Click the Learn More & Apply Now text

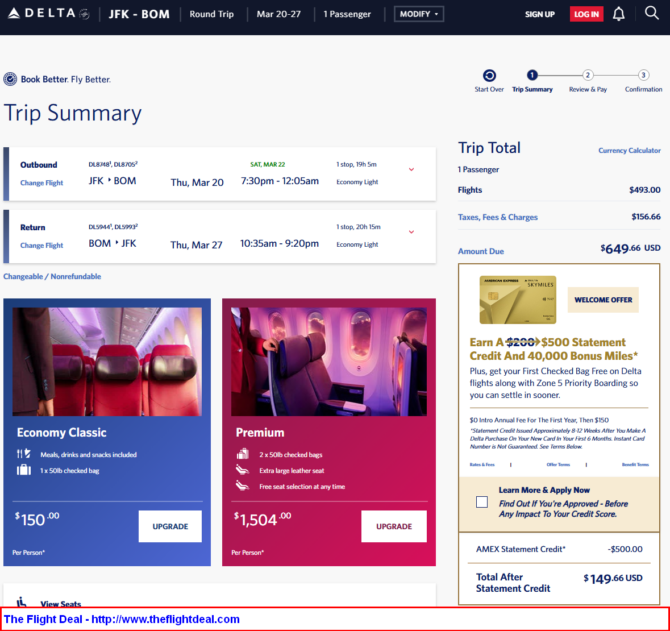(544, 490)
